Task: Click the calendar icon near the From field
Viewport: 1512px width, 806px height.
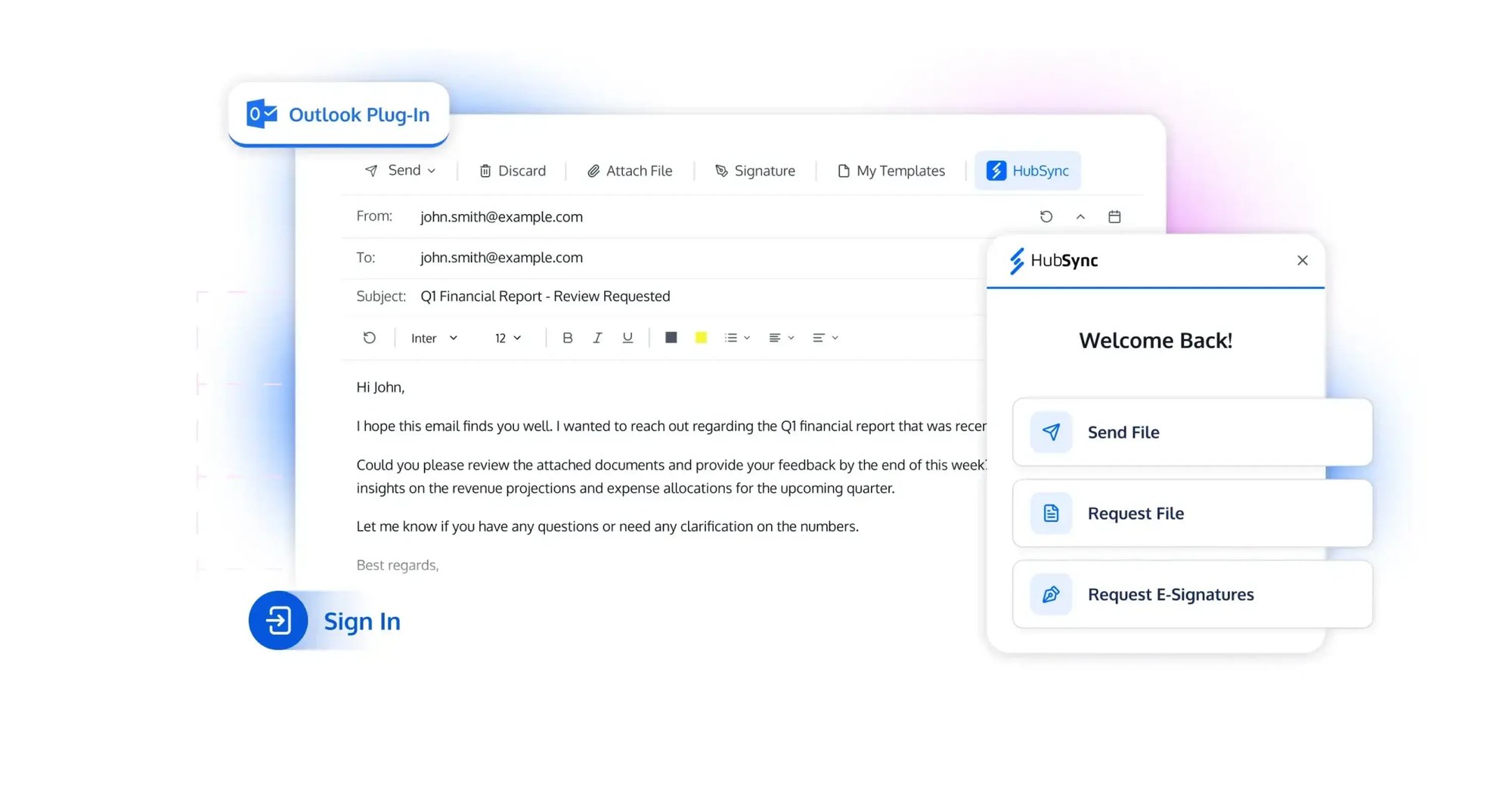Action: point(1114,216)
